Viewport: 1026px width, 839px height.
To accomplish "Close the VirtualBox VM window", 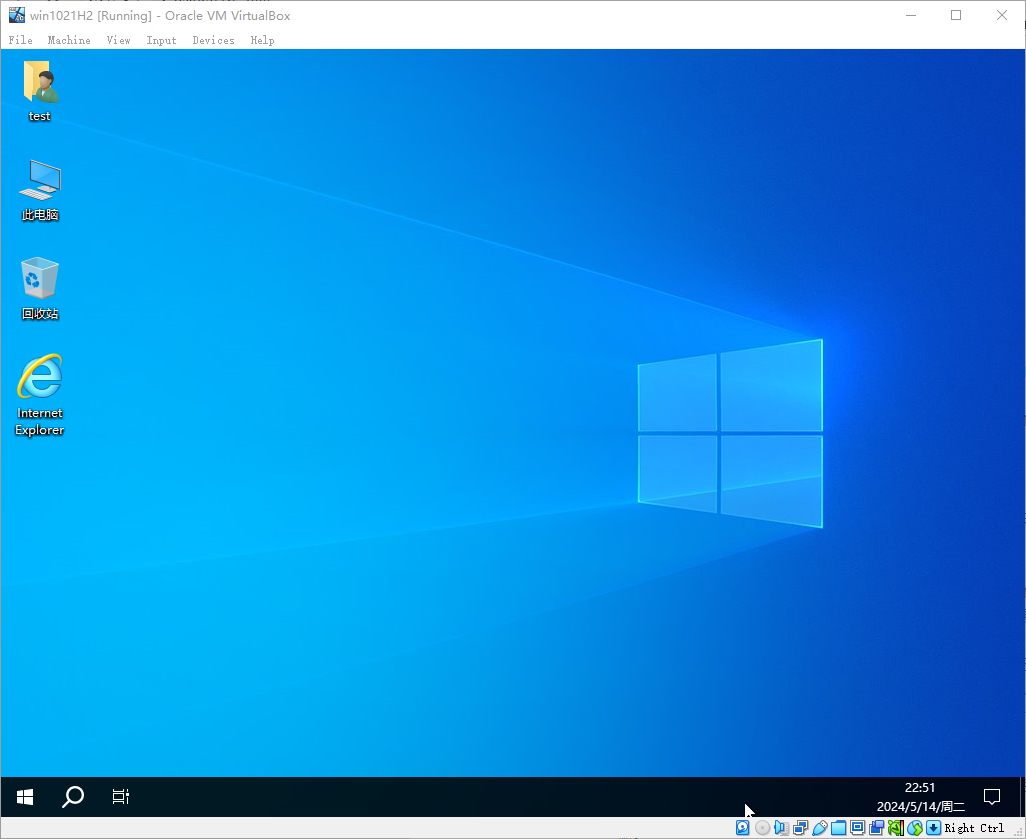I will click(x=1002, y=15).
